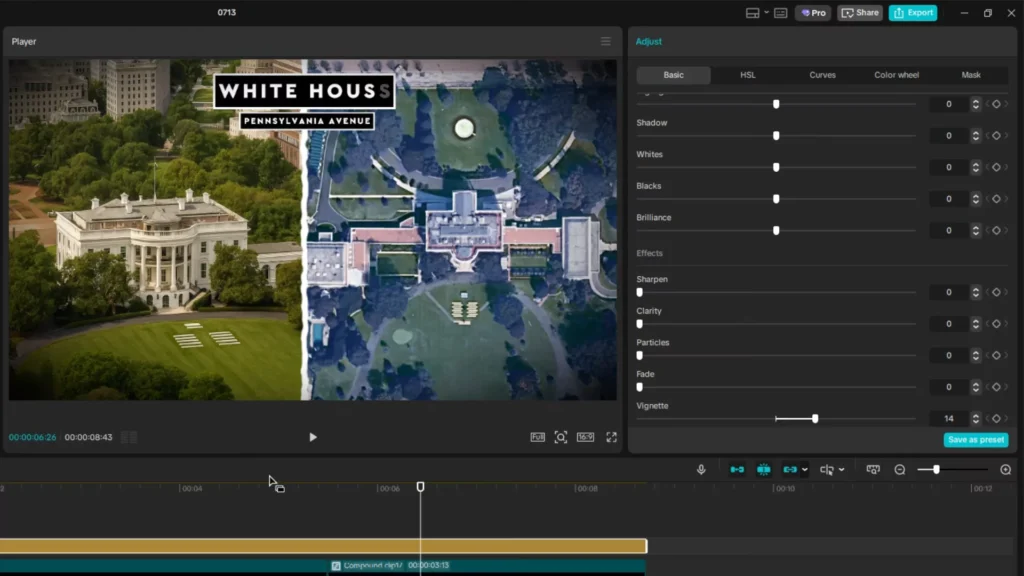The image size is (1024, 576).
Task: Add a keyframe for Fade
Action: [x=996, y=387]
